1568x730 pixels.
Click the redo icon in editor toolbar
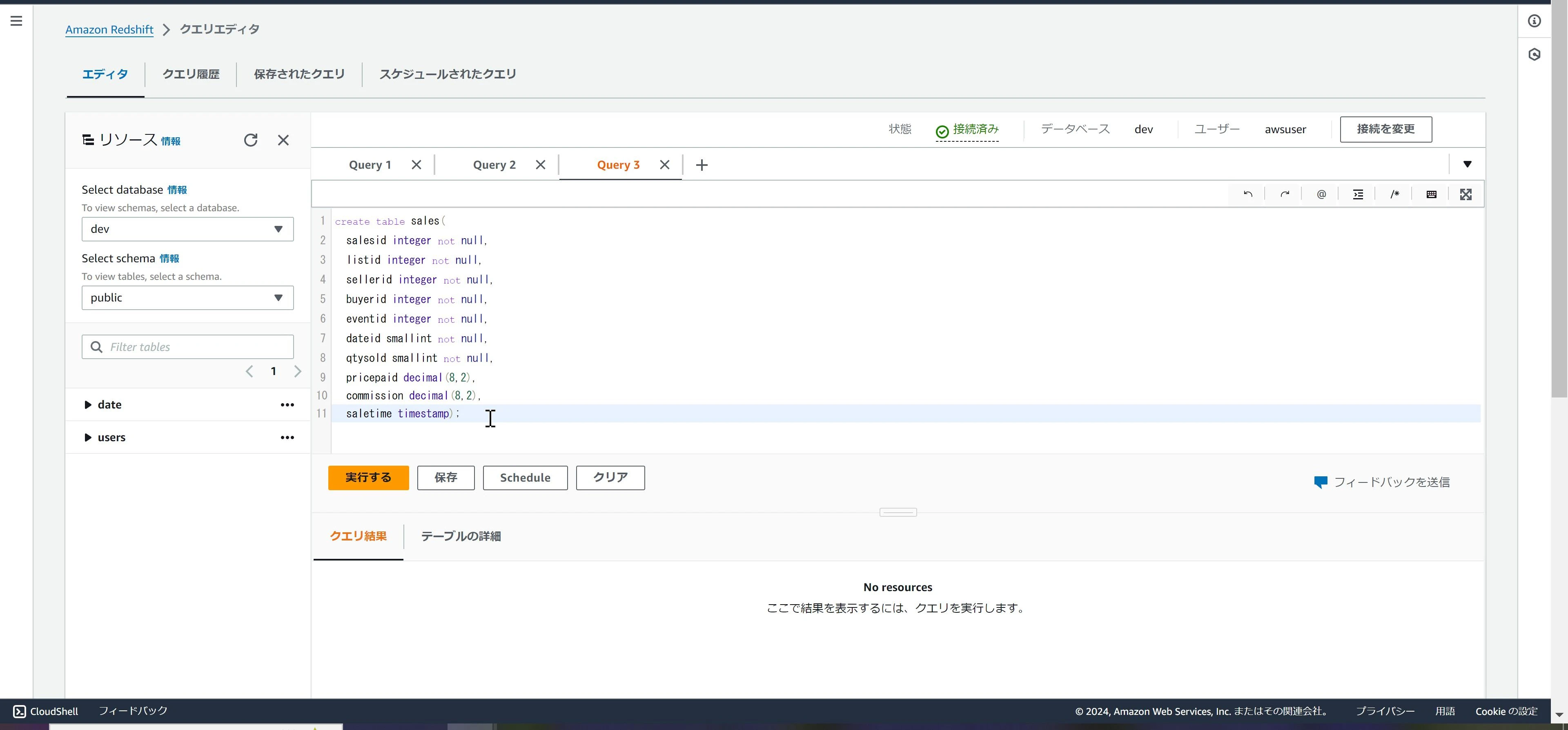[1284, 194]
